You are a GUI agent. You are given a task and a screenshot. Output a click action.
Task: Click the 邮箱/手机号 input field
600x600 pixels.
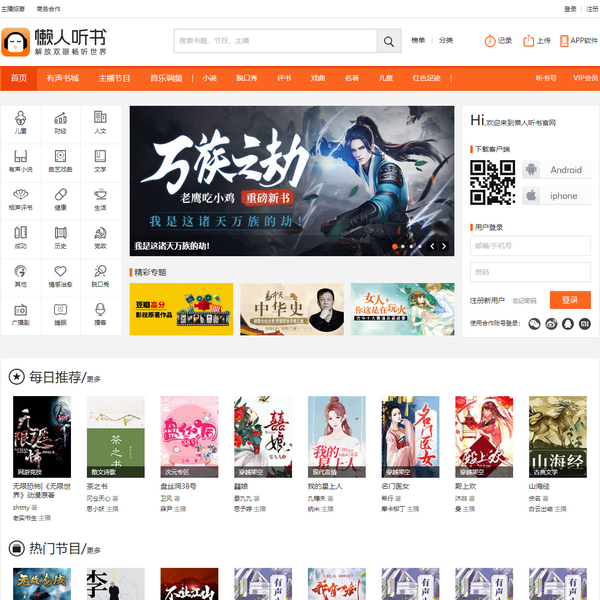click(x=530, y=246)
